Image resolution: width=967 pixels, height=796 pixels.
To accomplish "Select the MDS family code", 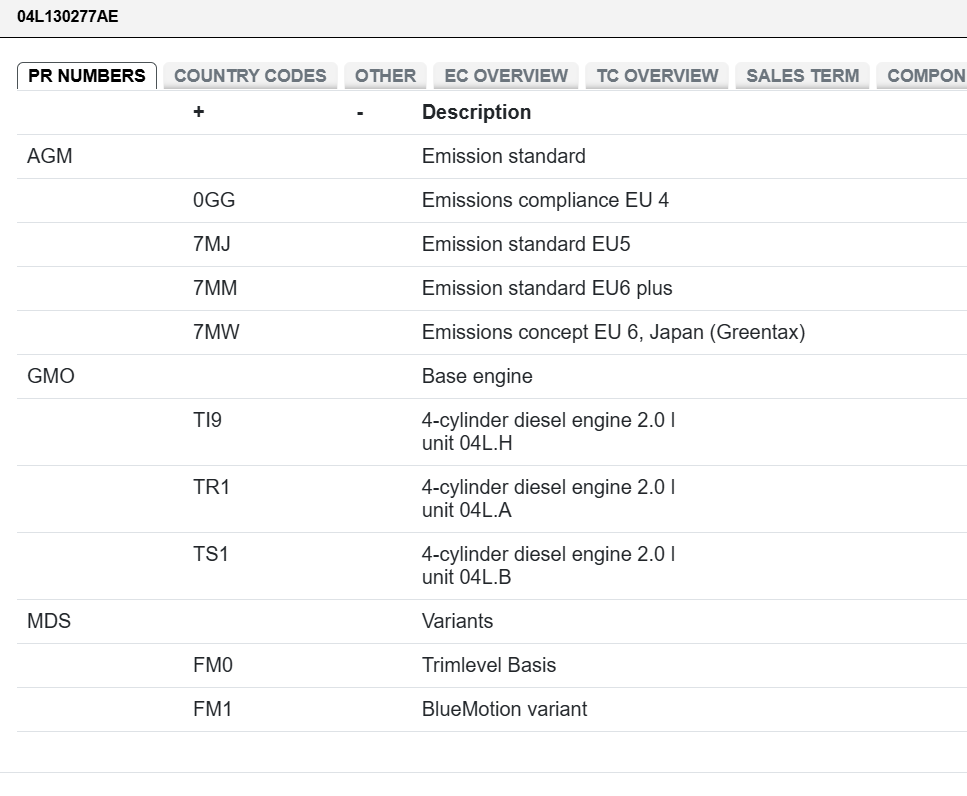I will pyautogui.click(x=49, y=622).
